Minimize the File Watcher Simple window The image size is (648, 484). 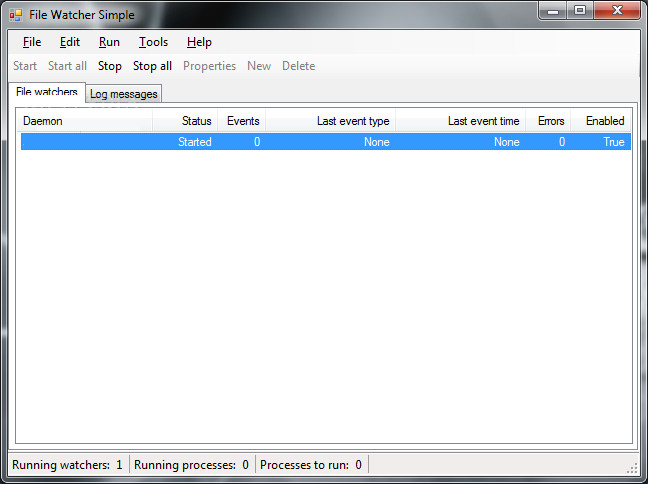tap(553, 11)
